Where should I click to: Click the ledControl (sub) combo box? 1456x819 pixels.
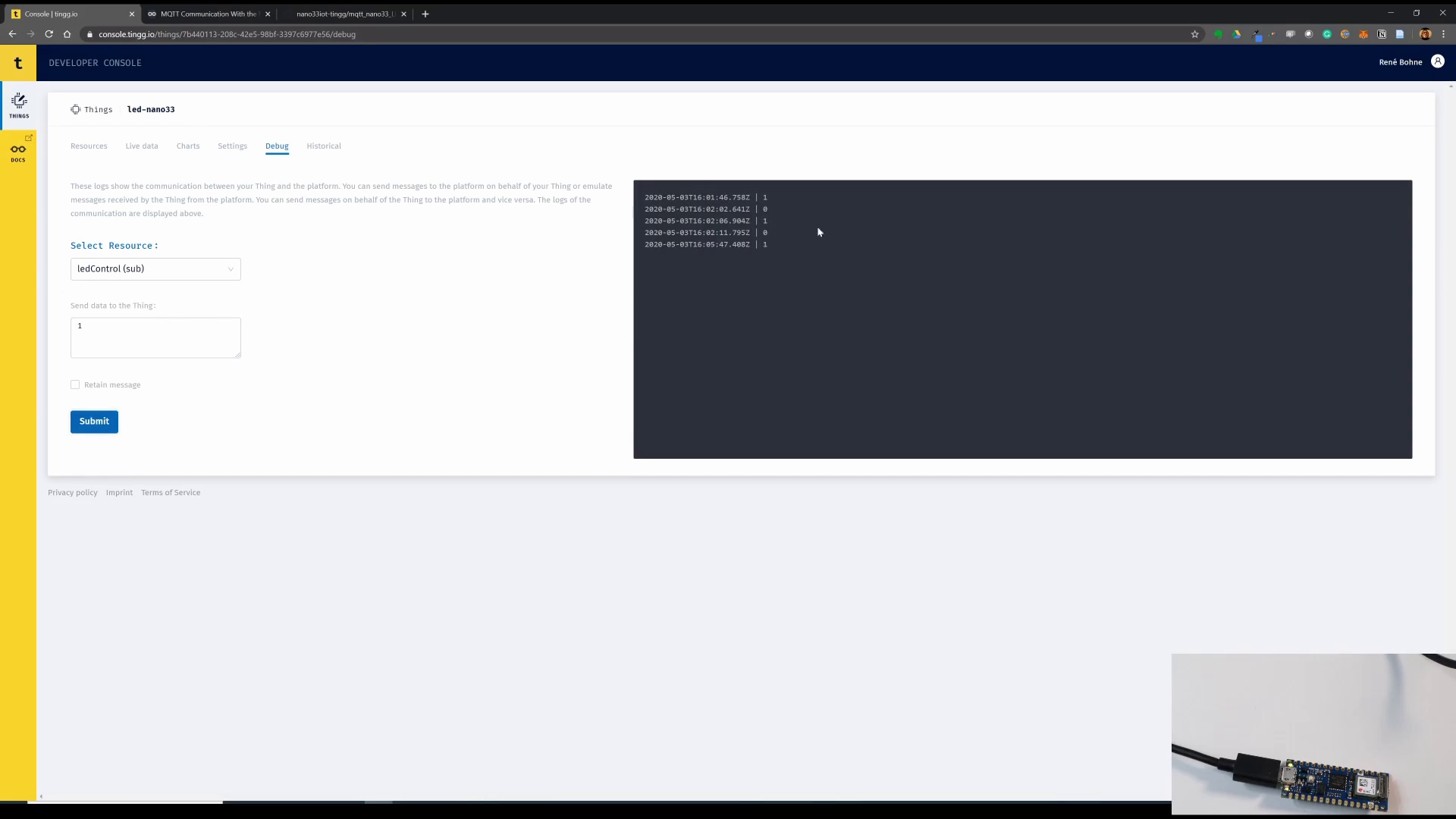[x=155, y=268]
